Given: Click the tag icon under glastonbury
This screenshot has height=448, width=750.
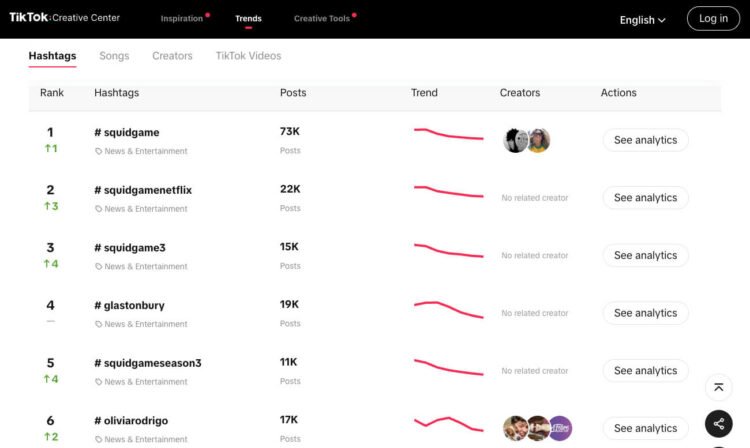Looking at the screenshot, I should [98, 324].
